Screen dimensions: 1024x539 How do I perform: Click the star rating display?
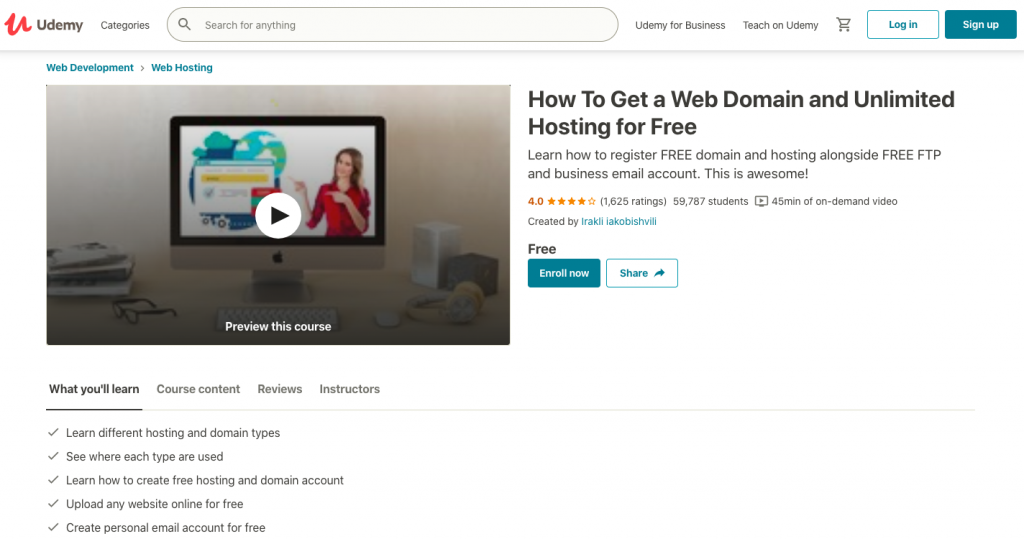pyautogui.click(x=571, y=201)
